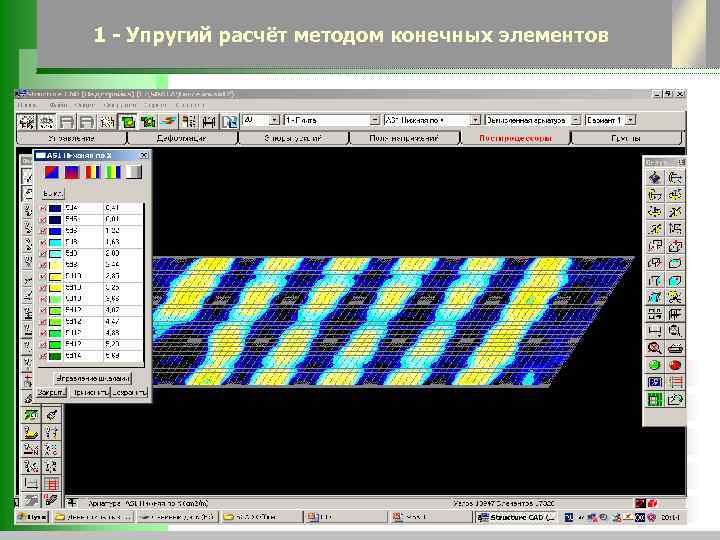Image resolution: width=720 pixels, height=540 pixels.
Task: Open the 'Эпюры усилий' tab
Action: coord(293,138)
